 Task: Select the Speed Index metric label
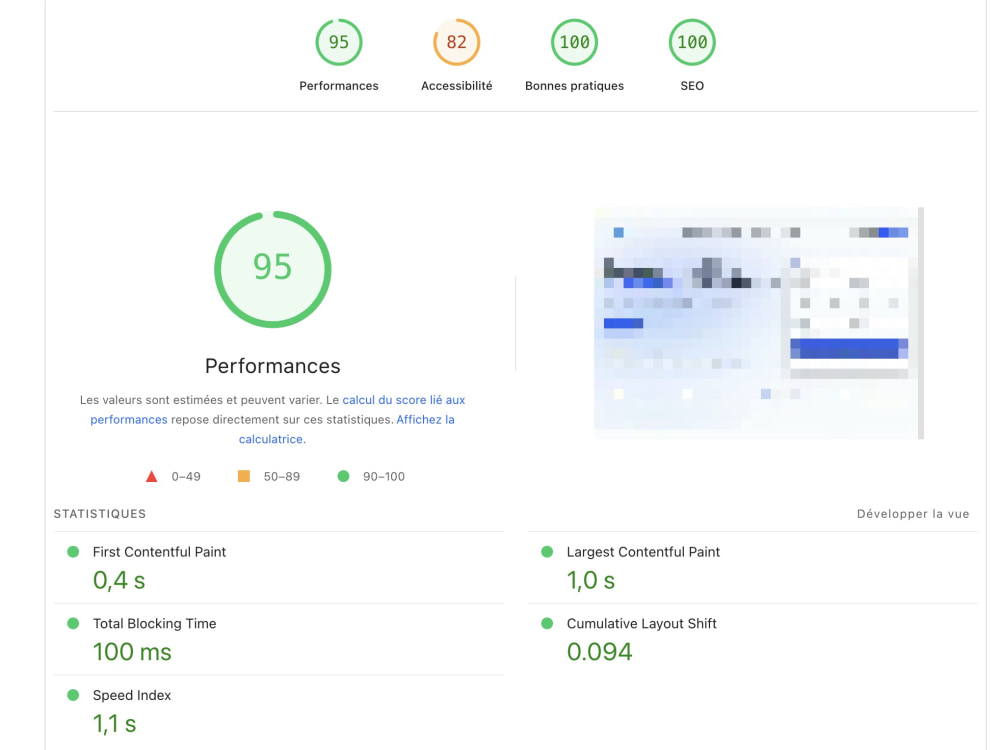(132, 695)
